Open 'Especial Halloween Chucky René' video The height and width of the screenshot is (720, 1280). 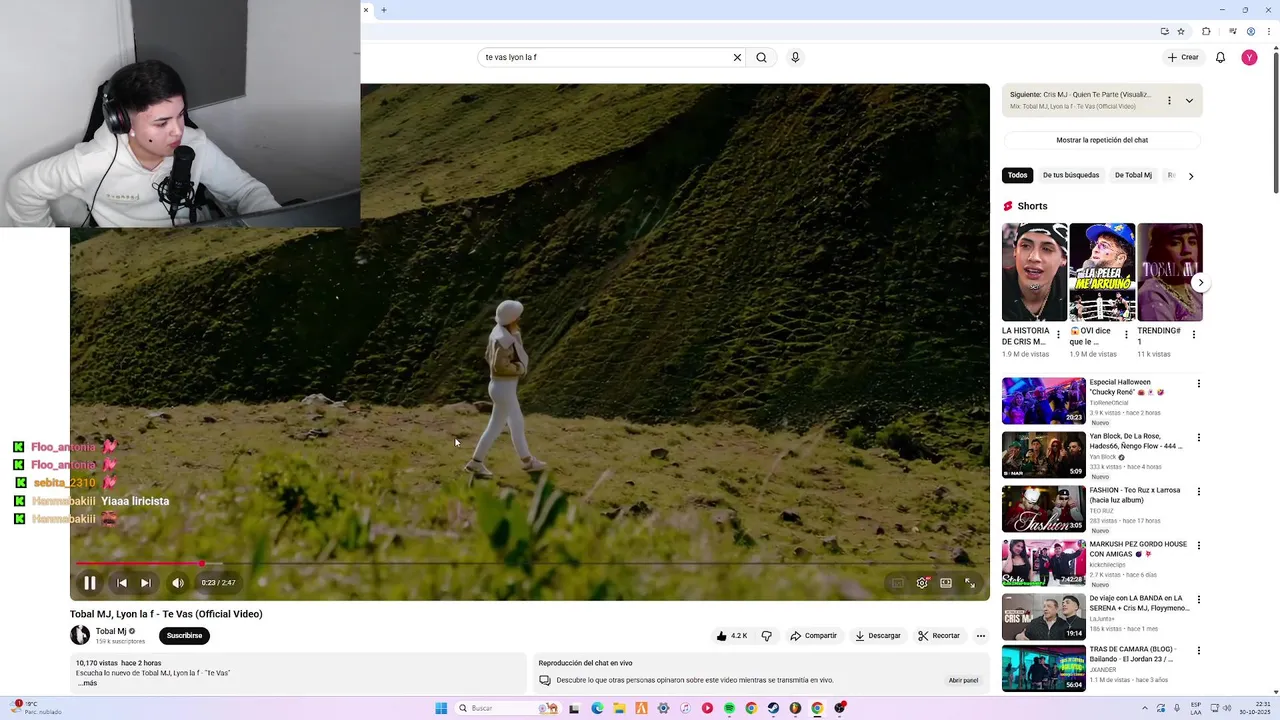(1043, 401)
